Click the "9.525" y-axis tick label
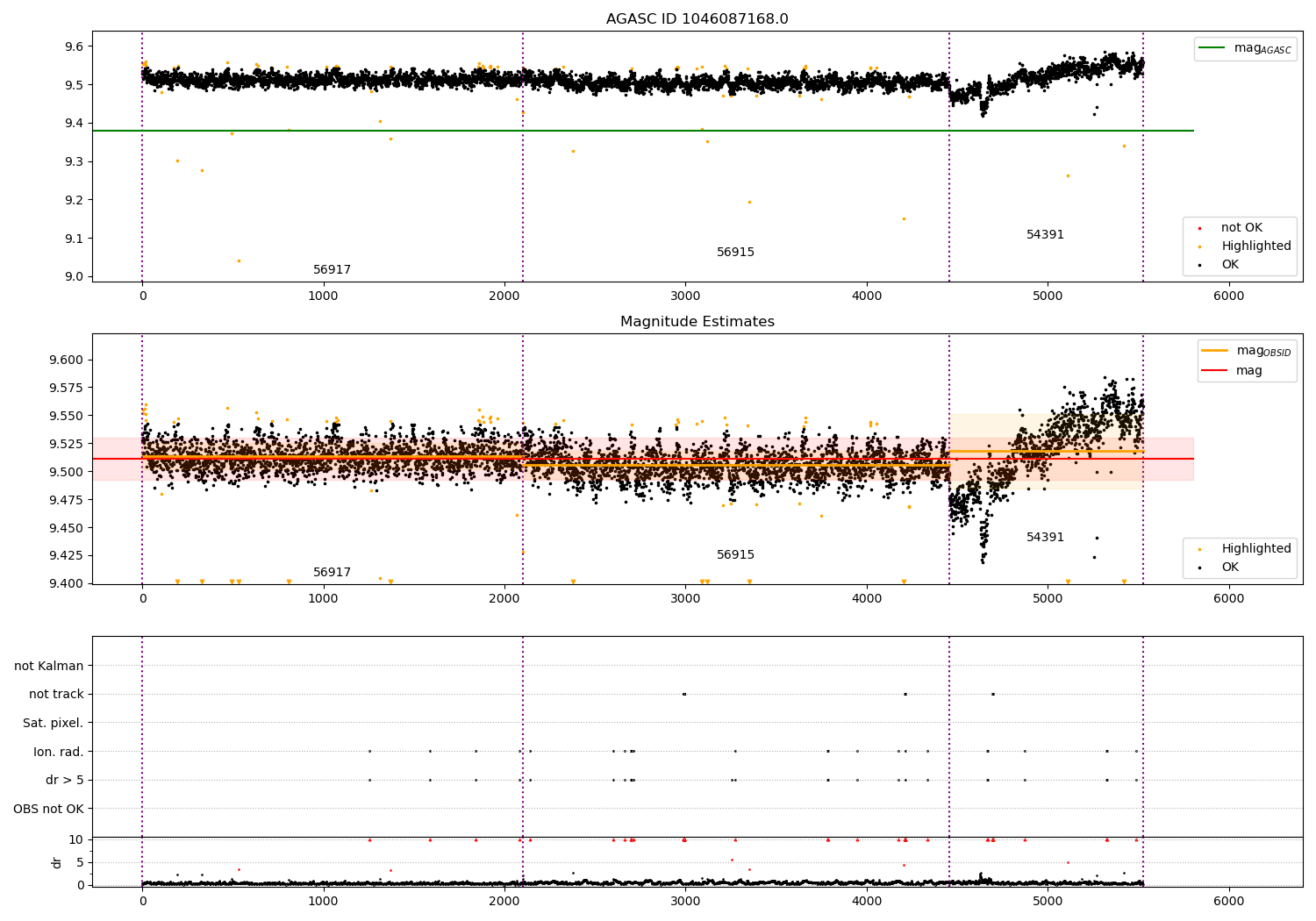This screenshot has width=1316, height=921. pyautogui.click(x=68, y=445)
